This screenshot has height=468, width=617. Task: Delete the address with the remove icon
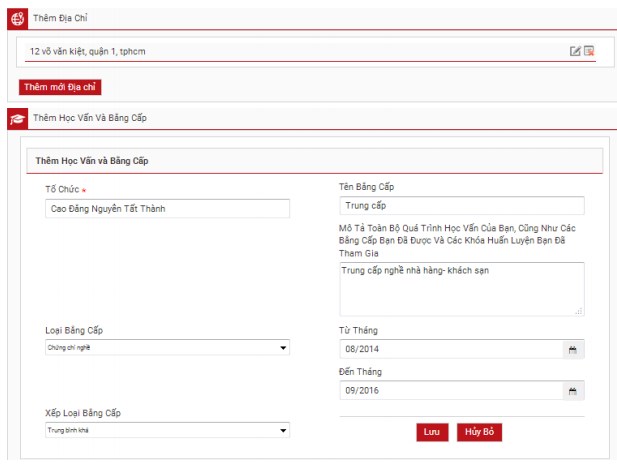589,51
